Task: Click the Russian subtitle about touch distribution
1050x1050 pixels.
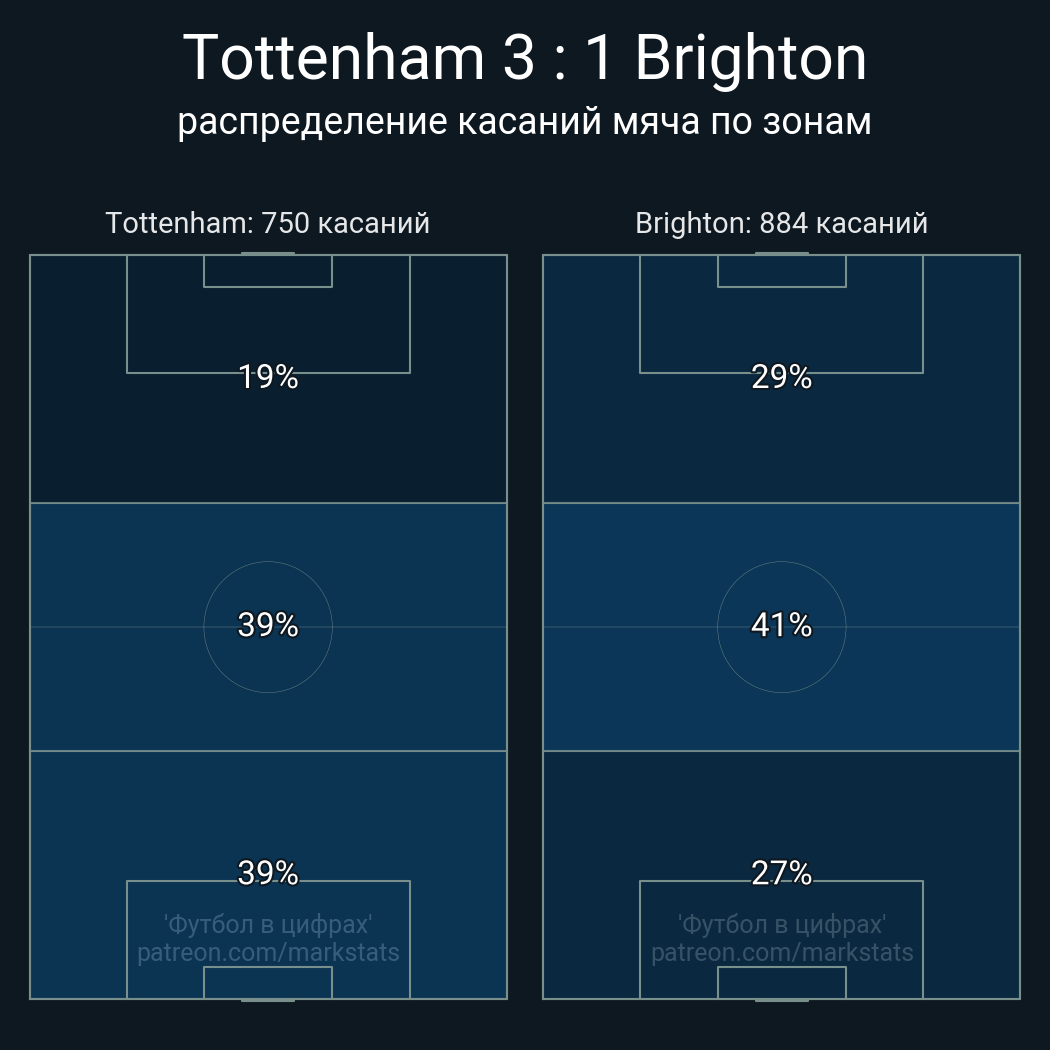Action: click(524, 123)
